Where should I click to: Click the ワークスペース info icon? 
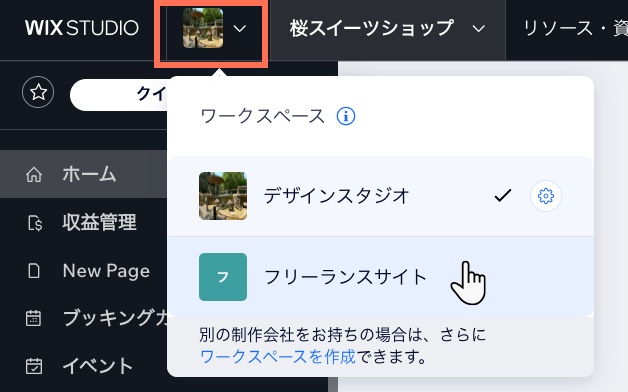tap(346, 117)
